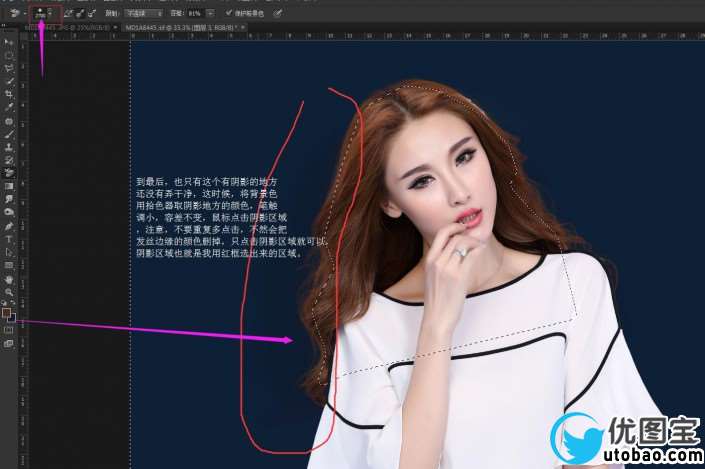Choose Sampling: Once in options bar
705x469 pixels.
pyautogui.click(x=80, y=13)
